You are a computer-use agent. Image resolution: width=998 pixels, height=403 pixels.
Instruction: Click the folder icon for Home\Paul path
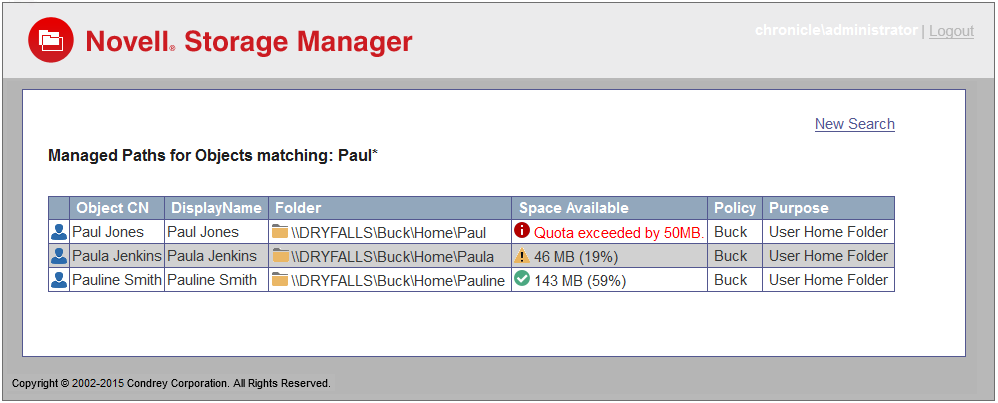click(280, 232)
